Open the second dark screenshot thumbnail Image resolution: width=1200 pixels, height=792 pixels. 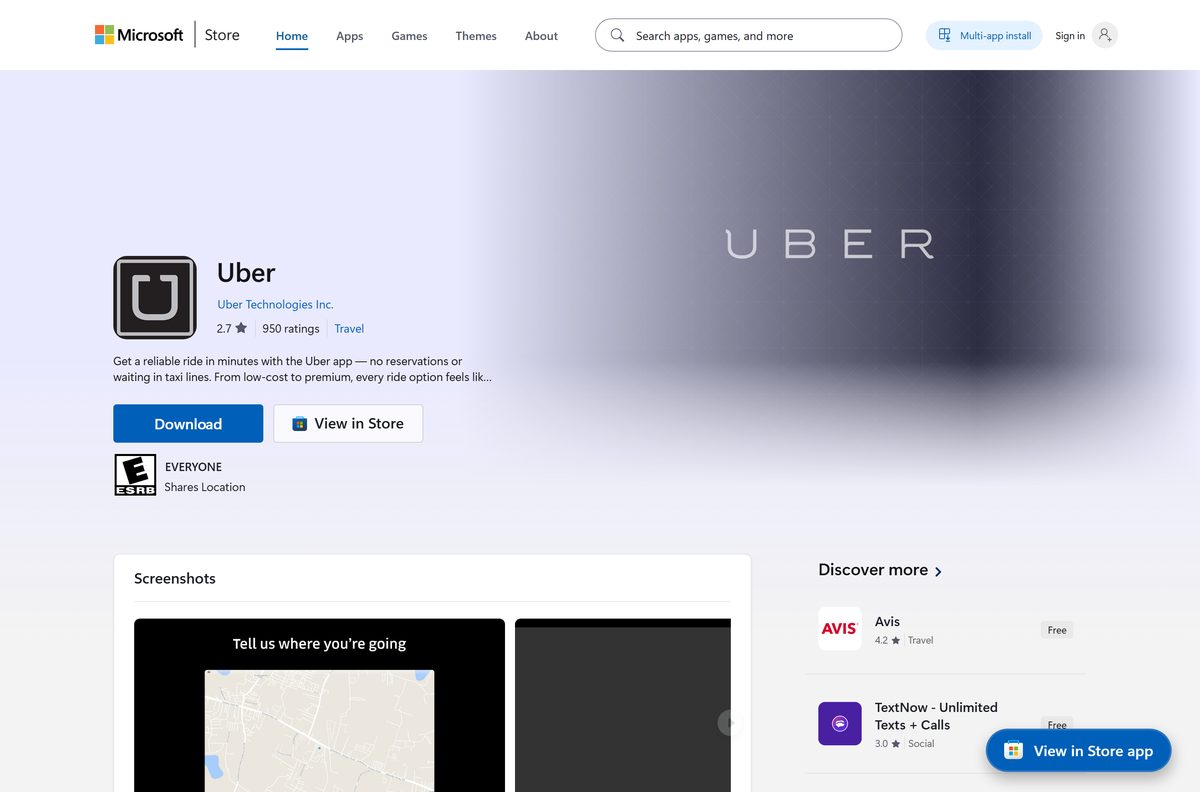[x=623, y=705]
